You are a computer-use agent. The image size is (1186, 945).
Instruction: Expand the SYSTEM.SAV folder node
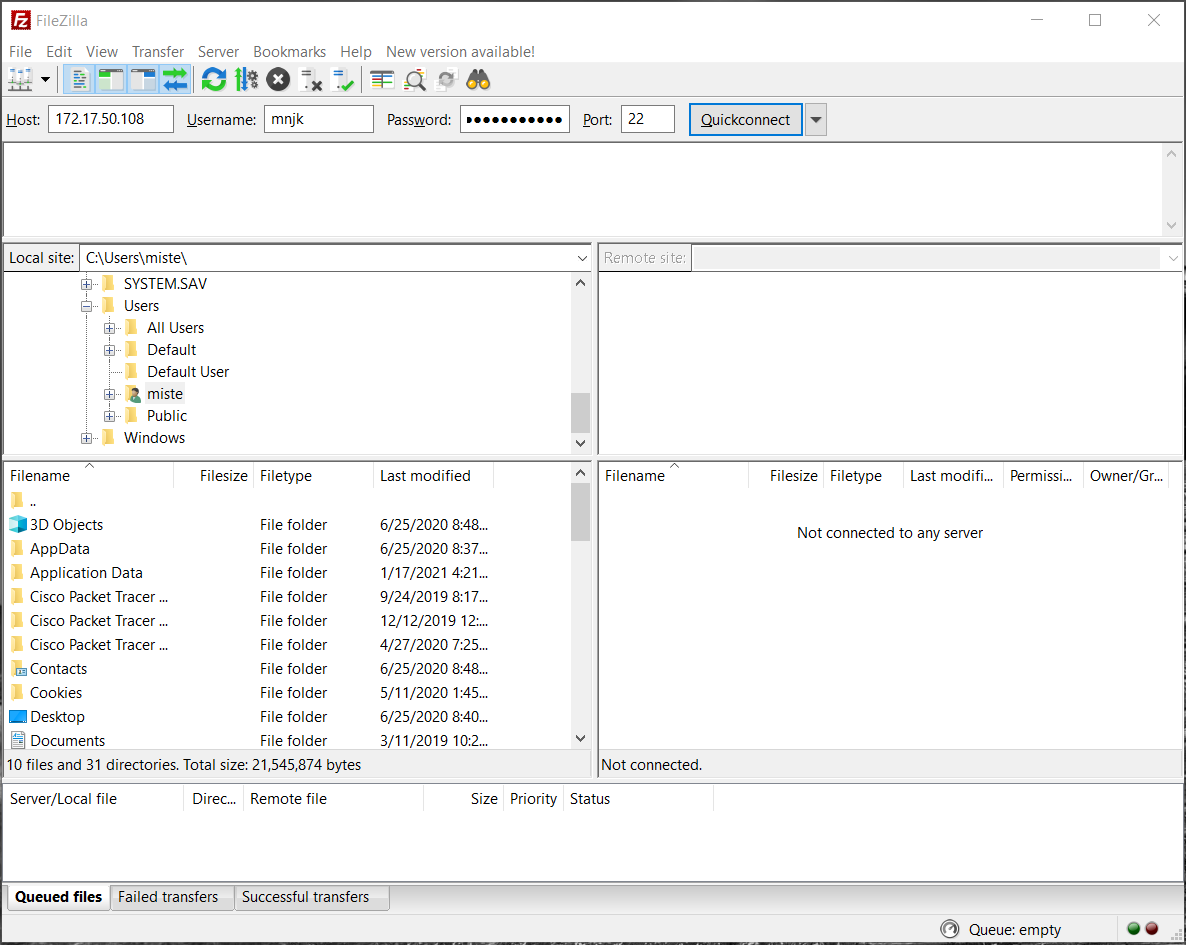tap(86, 284)
